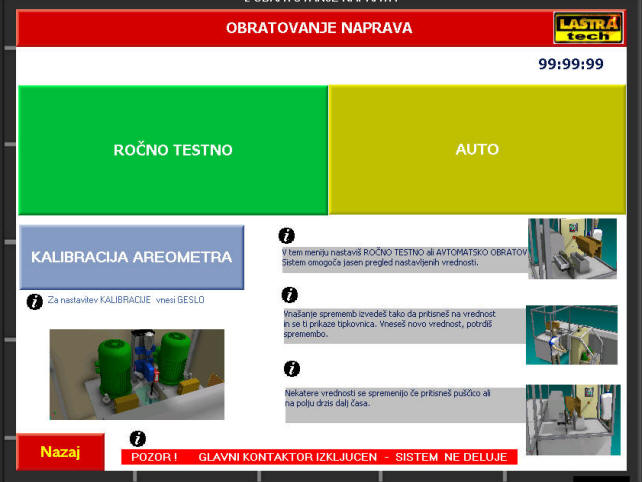Switch to AUTO operating mode
The image size is (642, 482).
coord(477,150)
